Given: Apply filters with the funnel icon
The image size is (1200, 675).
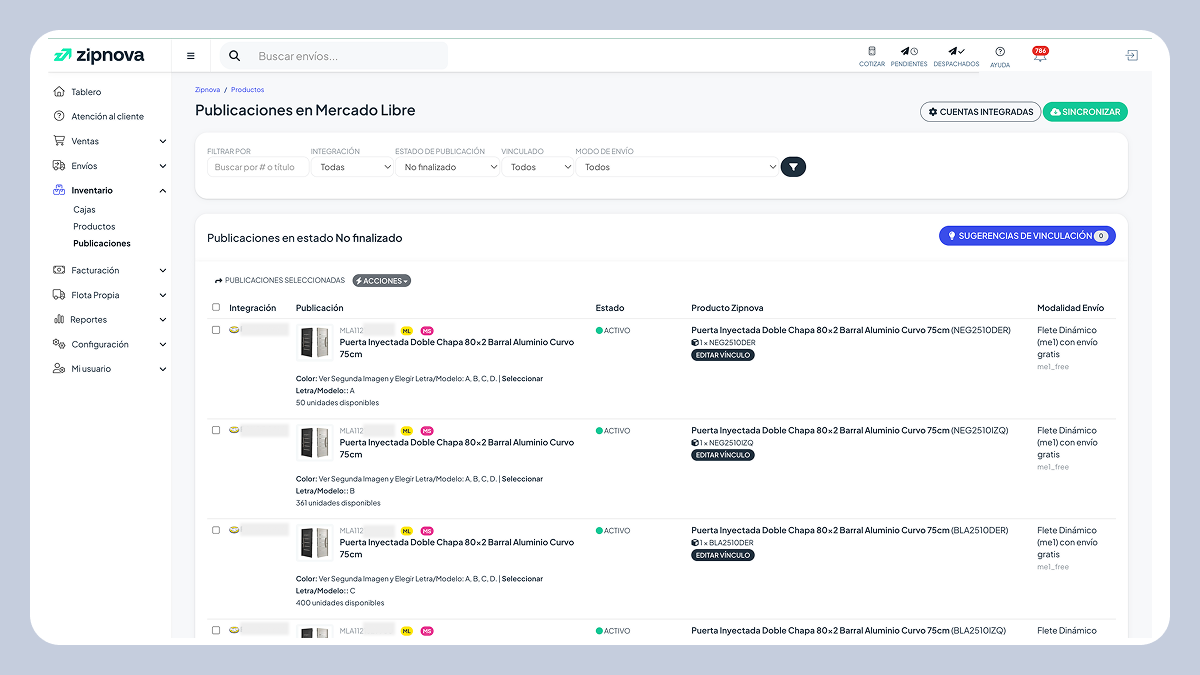Looking at the screenshot, I should tap(793, 167).
